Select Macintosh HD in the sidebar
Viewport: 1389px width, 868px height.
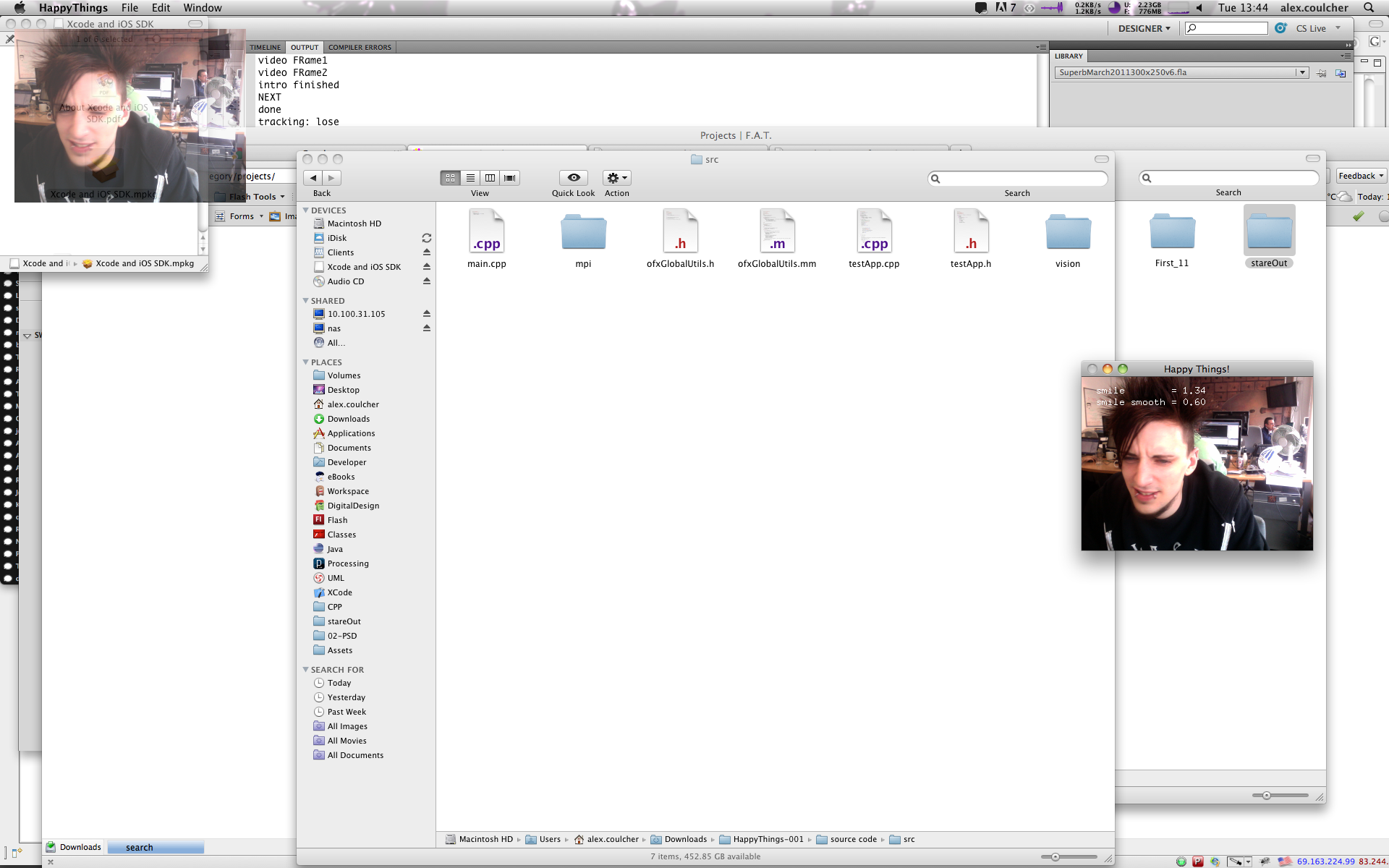tap(354, 224)
